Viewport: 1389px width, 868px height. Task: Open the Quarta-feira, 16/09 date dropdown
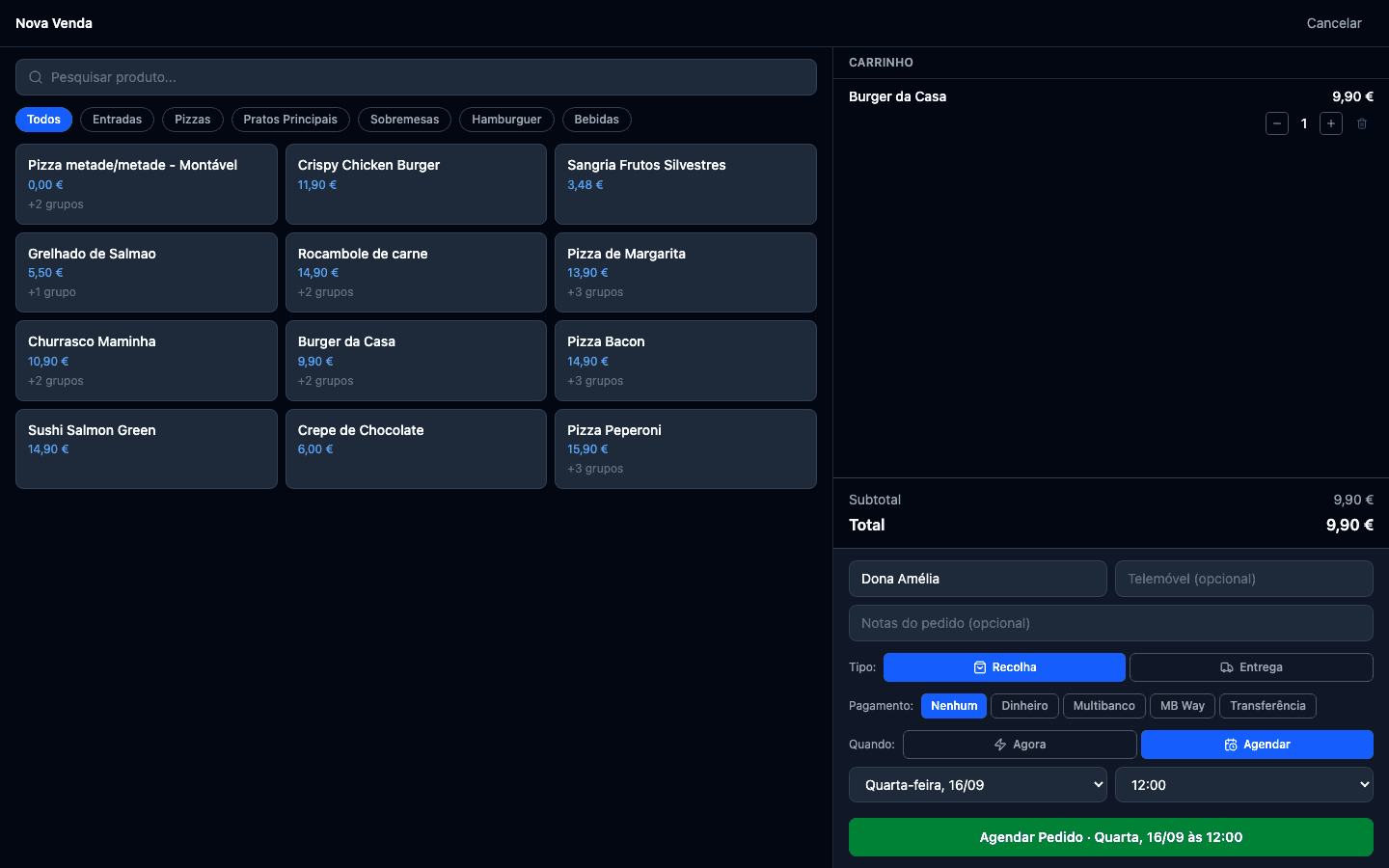click(x=978, y=785)
